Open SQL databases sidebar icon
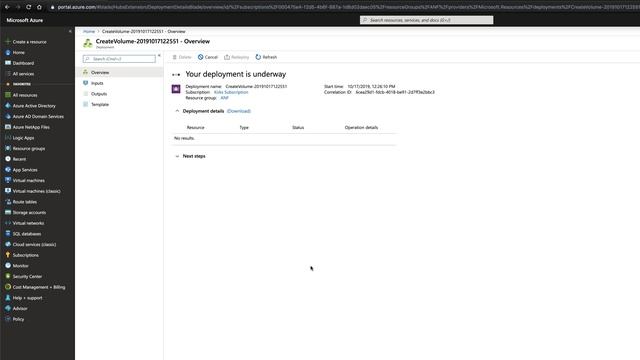The image size is (640, 360). coord(8,233)
